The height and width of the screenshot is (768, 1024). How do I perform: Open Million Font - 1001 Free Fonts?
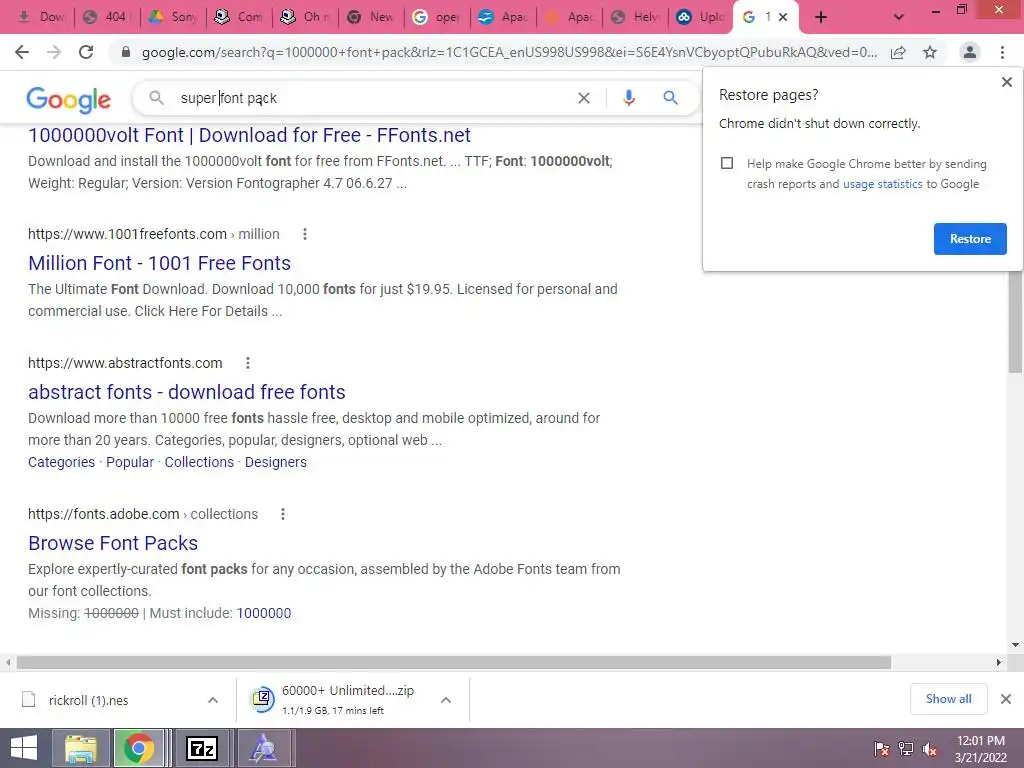pyautogui.click(x=159, y=263)
